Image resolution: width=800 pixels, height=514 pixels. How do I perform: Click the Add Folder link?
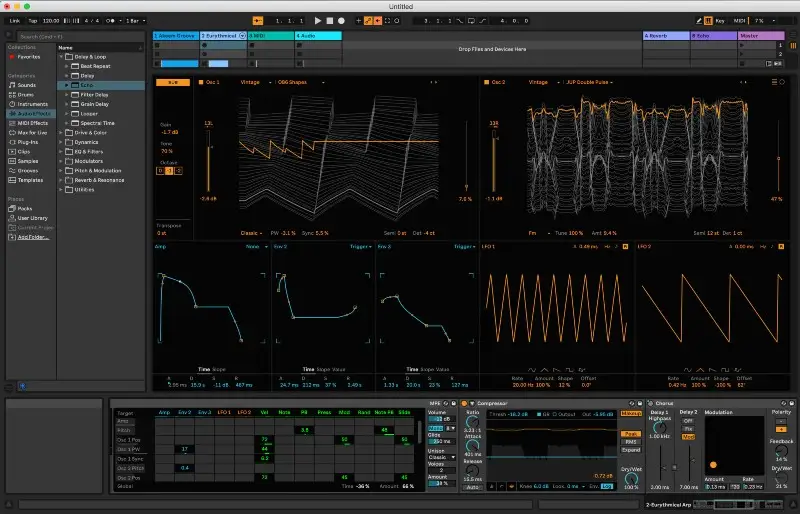coord(33,237)
